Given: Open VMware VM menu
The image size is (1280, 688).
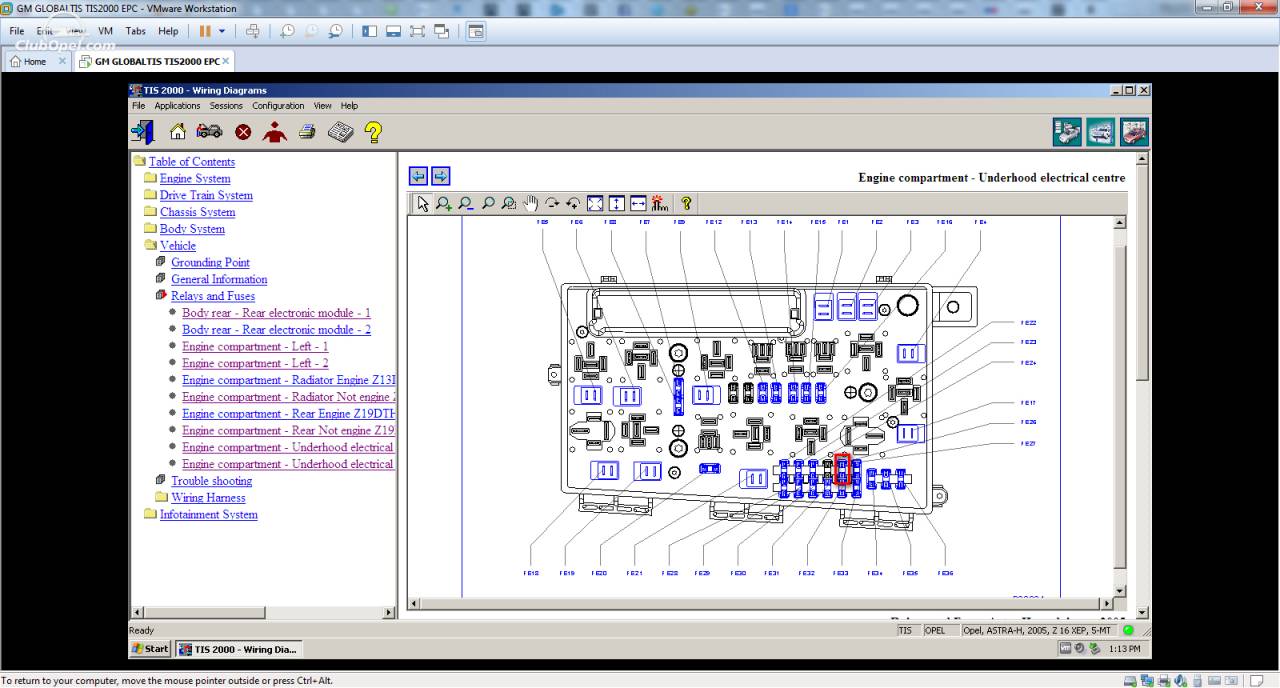Looking at the screenshot, I should (x=105, y=31).
